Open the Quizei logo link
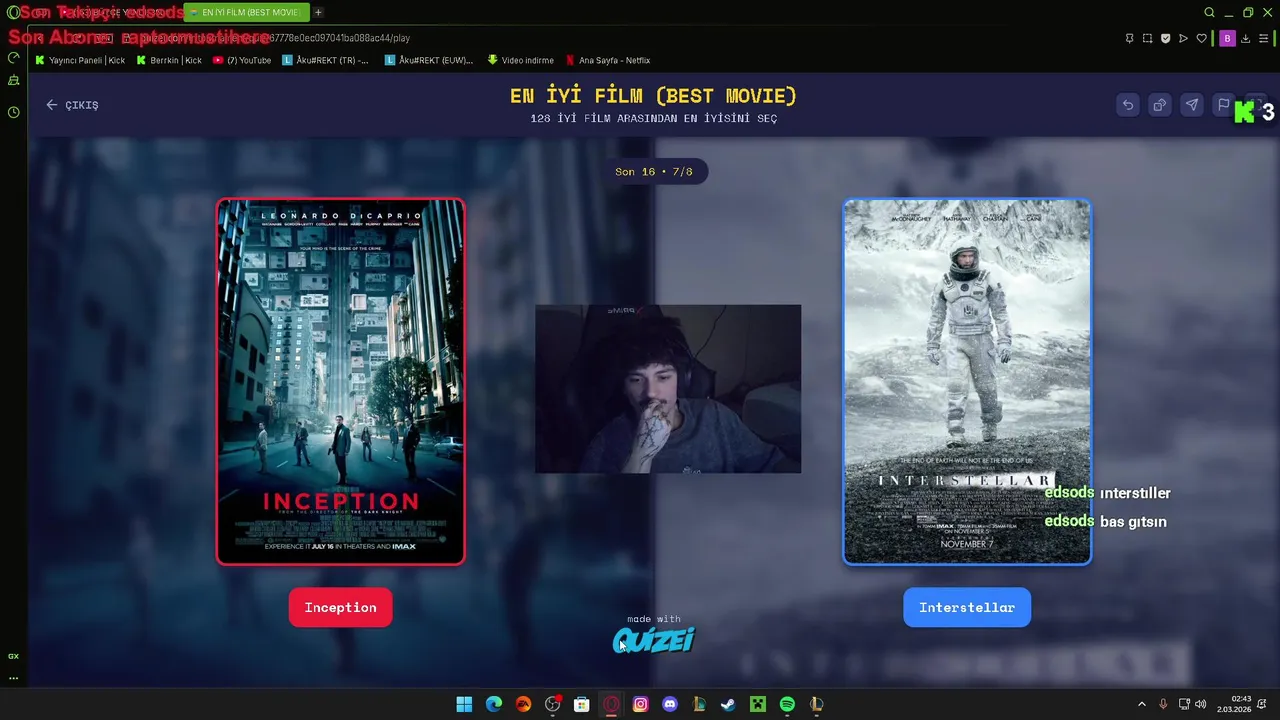This screenshot has height=720, width=1280. 653,640
